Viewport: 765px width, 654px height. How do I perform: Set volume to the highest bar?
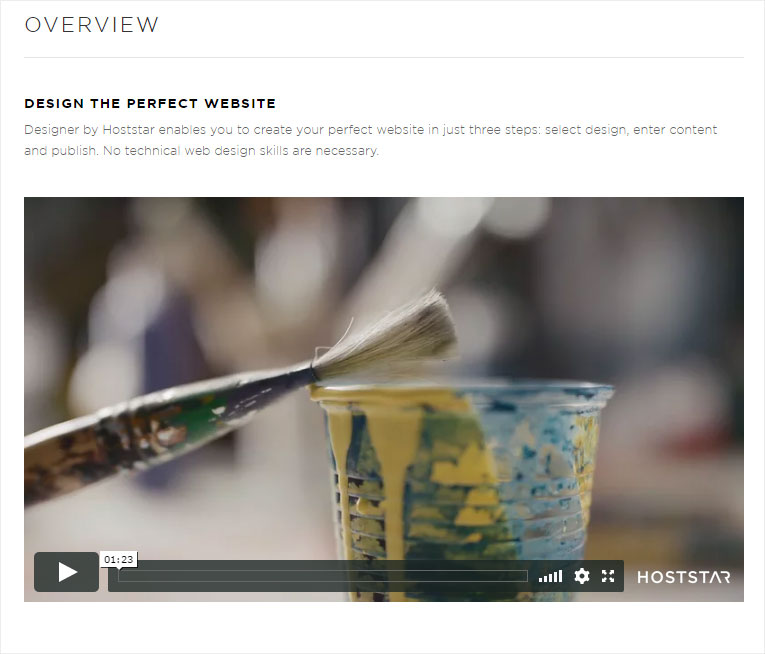(561, 576)
